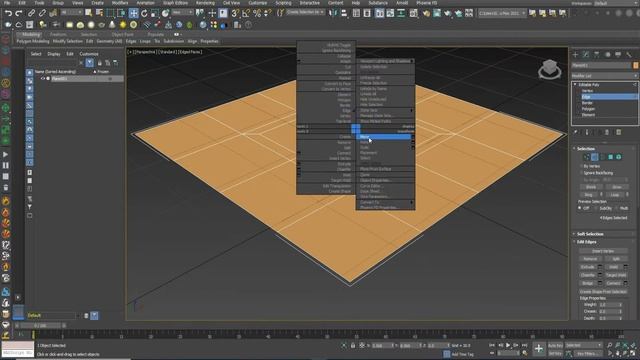Select the Unlink Selection icon

pos(42,13)
